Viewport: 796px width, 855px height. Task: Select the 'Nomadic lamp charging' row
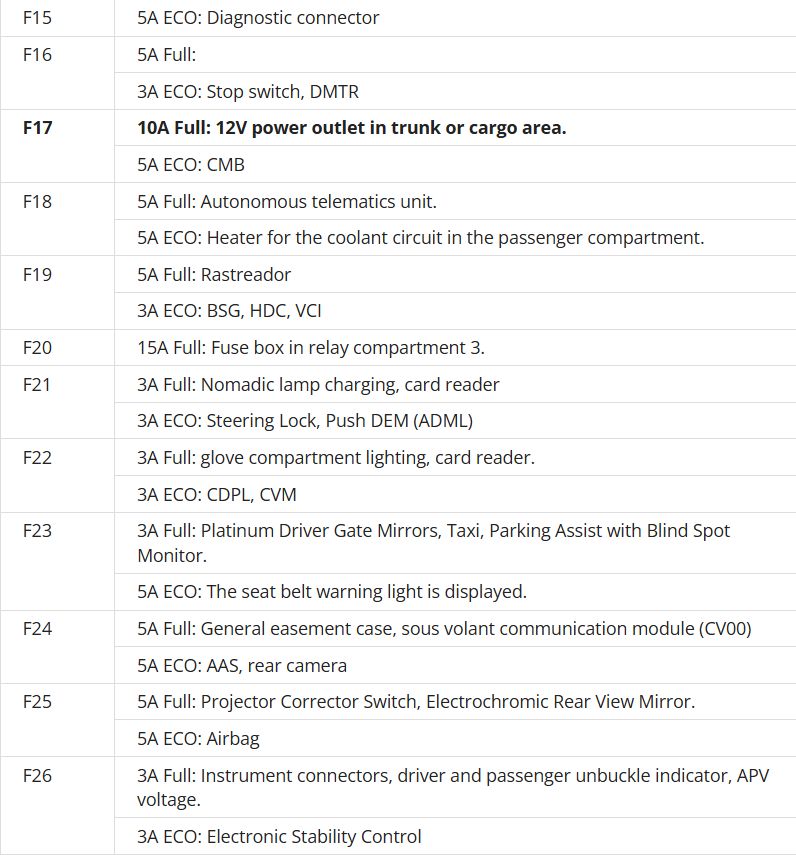(x=318, y=385)
